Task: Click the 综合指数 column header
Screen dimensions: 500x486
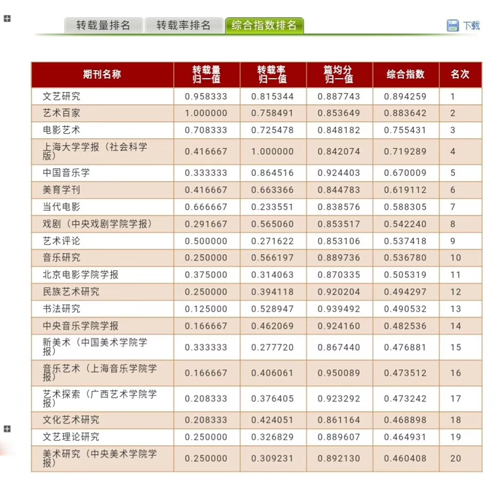Action: point(406,74)
